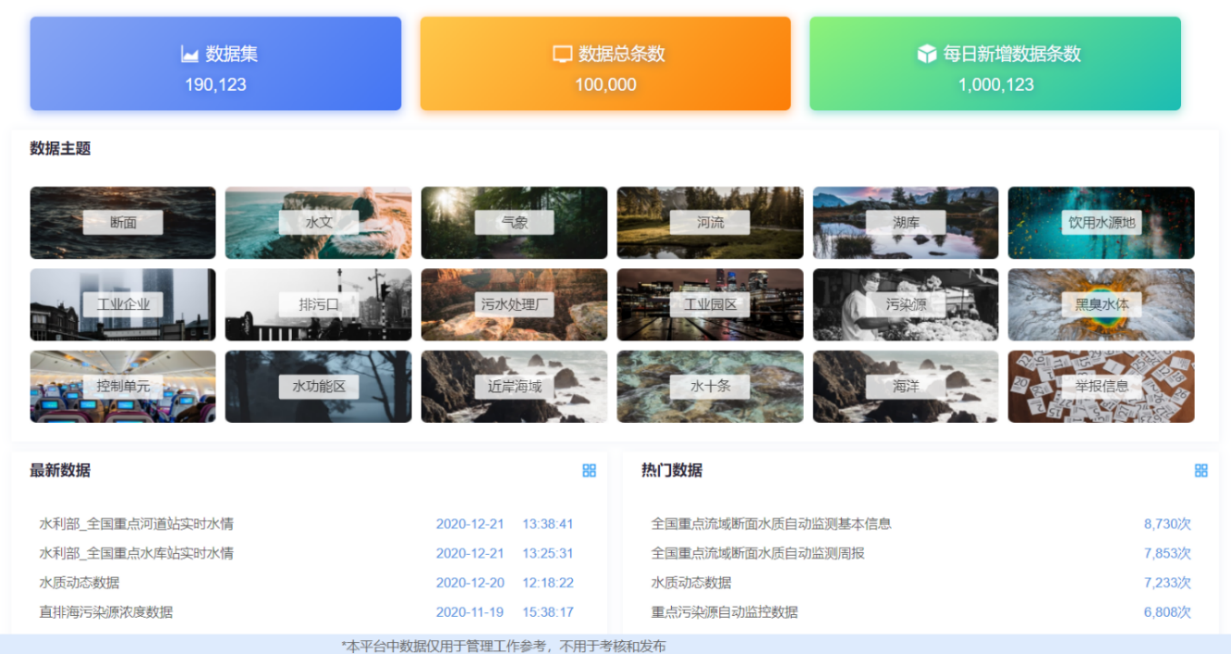Click 重点污染源自动监控数据 in hot data list

(724, 612)
